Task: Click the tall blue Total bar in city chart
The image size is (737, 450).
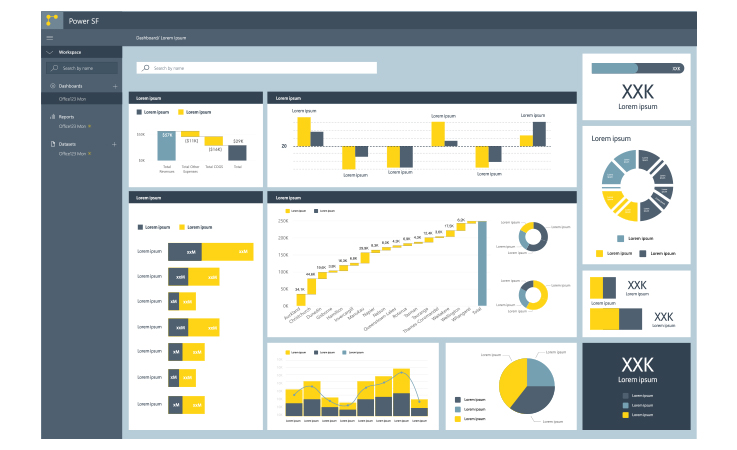Action: pos(482,263)
